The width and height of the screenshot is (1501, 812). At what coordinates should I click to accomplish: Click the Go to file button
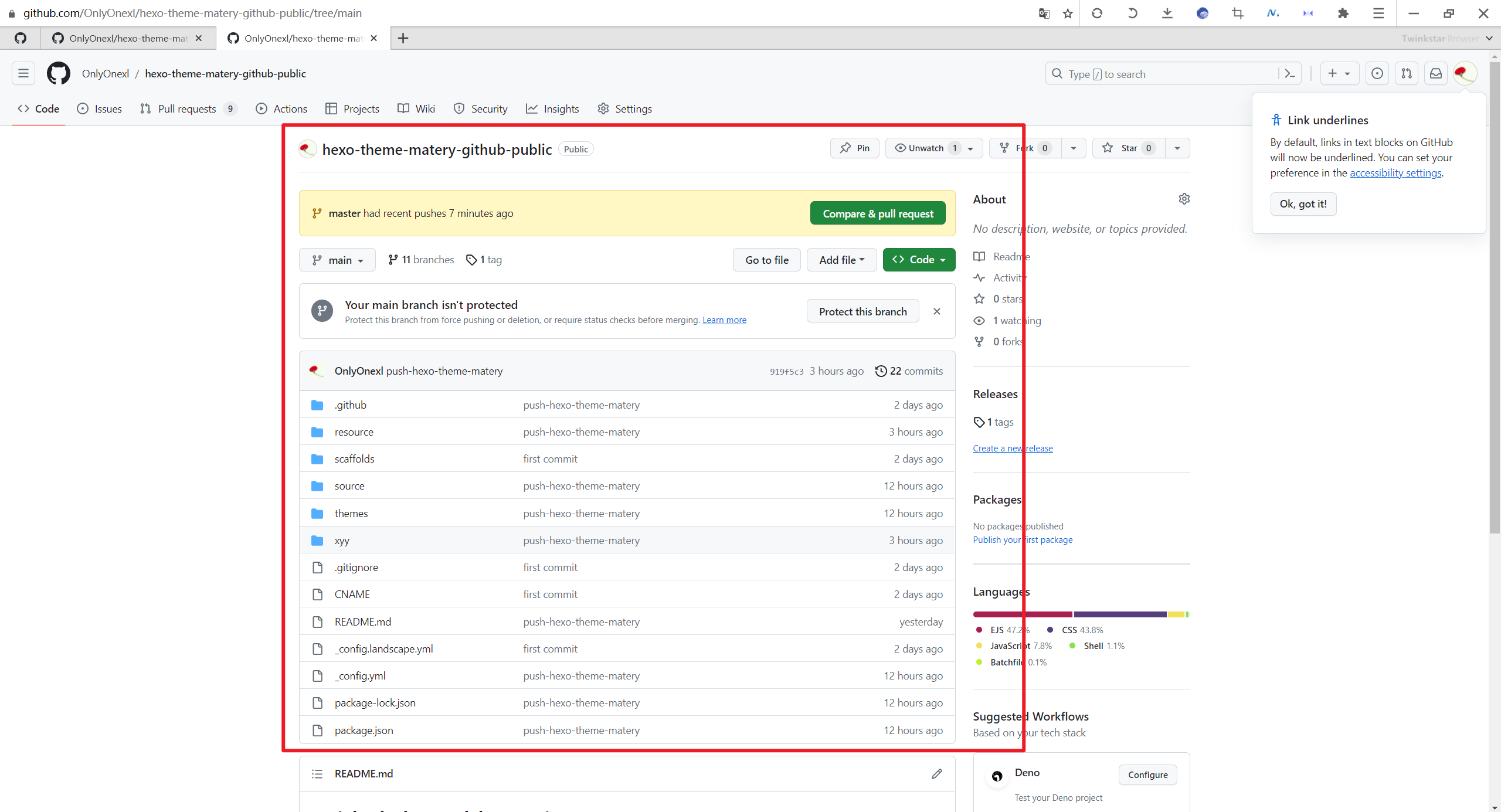[767, 260]
